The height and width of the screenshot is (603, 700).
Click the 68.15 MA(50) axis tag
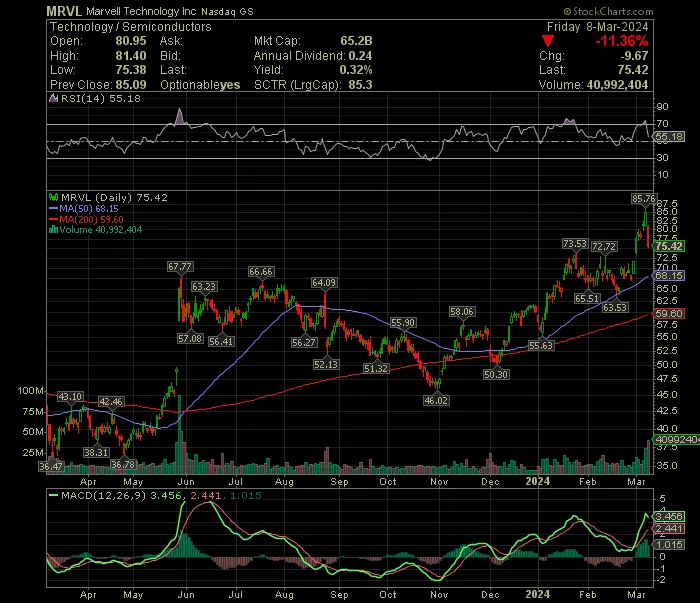pyautogui.click(x=669, y=275)
